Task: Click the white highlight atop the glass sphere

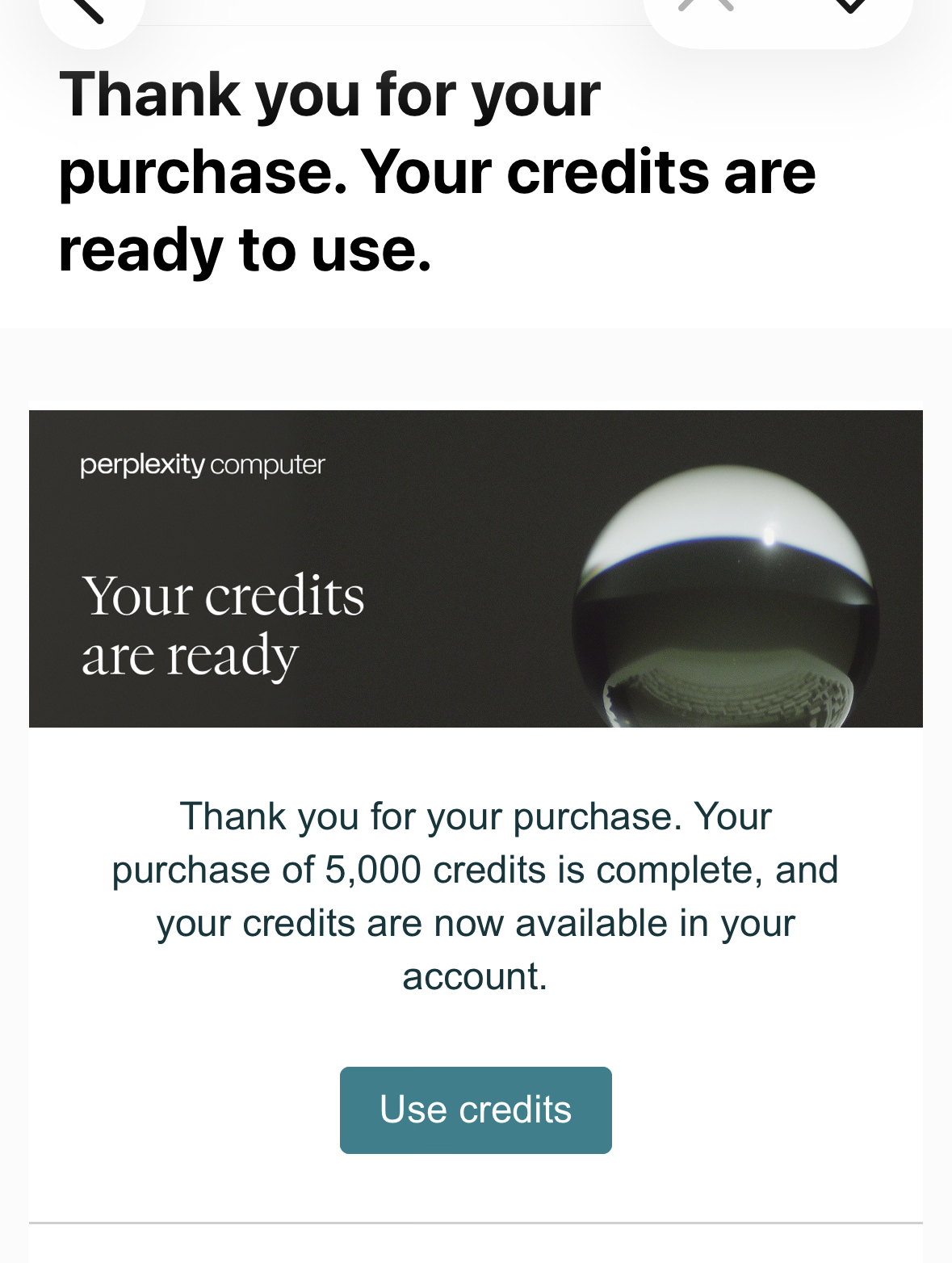Action: pos(727,505)
